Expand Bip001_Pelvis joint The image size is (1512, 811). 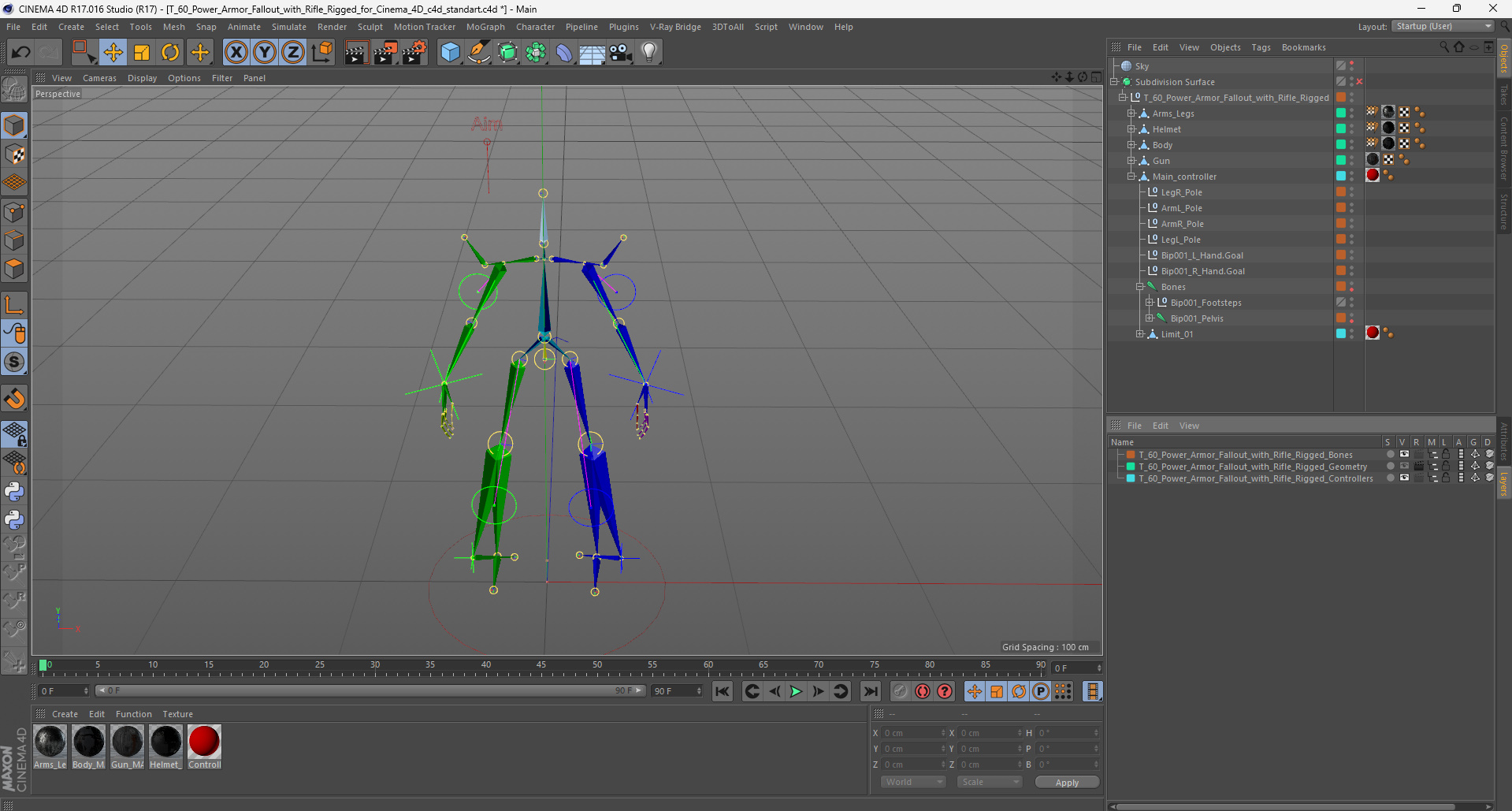click(x=1150, y=318)
